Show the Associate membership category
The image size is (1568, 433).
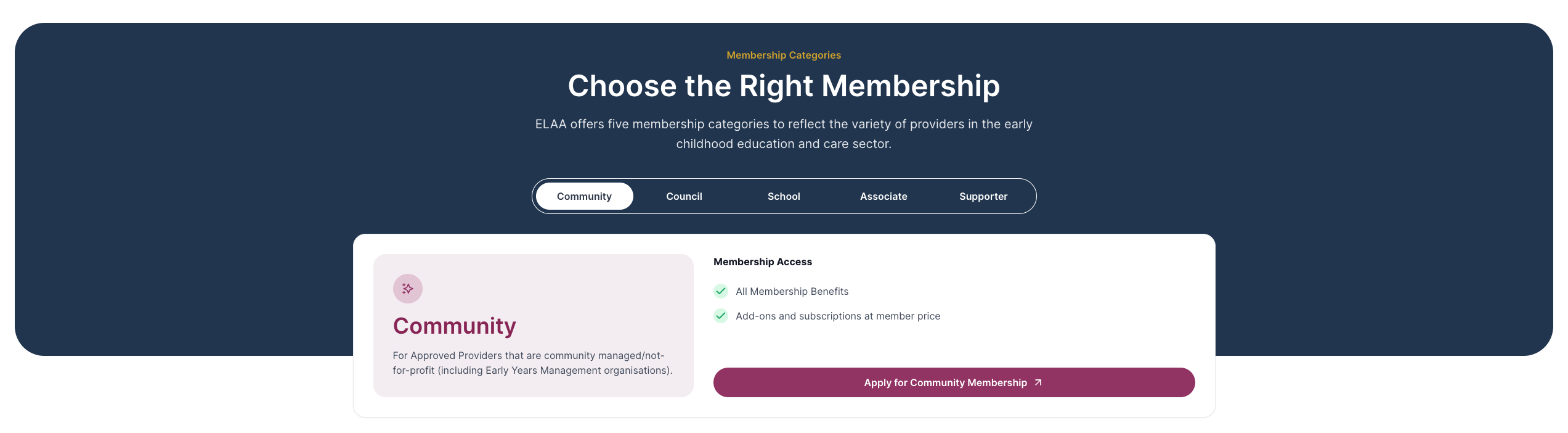[x=884, y=196]
